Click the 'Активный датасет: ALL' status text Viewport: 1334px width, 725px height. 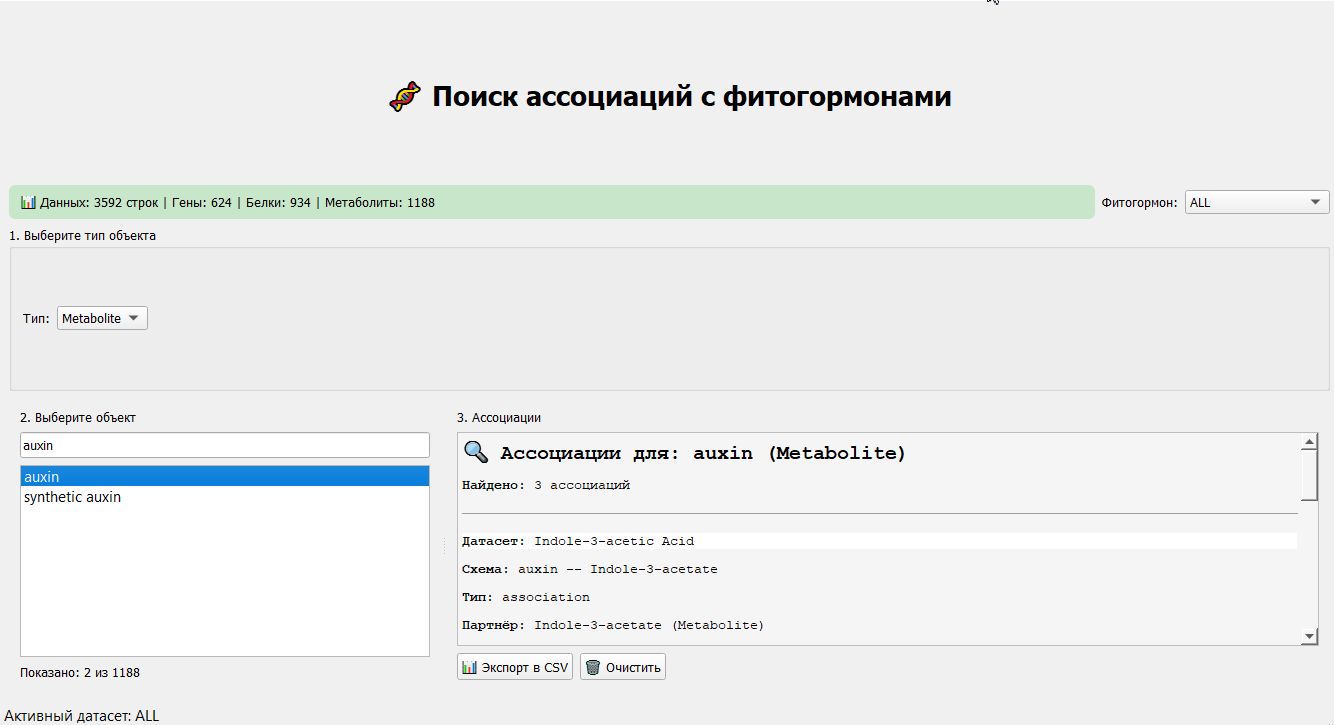(x=82, y=716)
